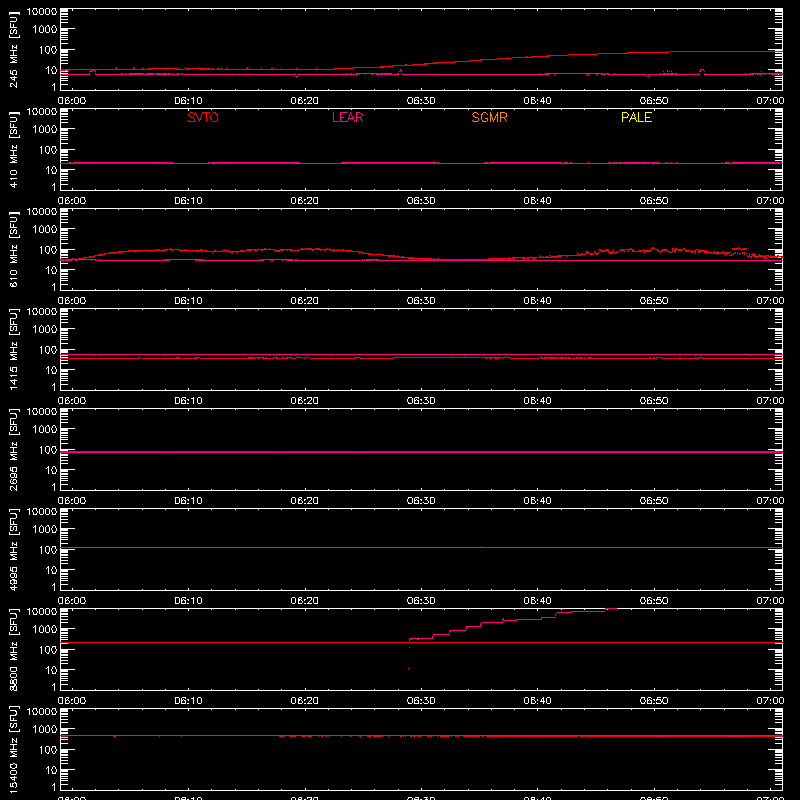Select the 1415 MHz [SFU] axis title
Image resolution: width=800 pixels, height=800 pixels.
(x=14, y=349)
